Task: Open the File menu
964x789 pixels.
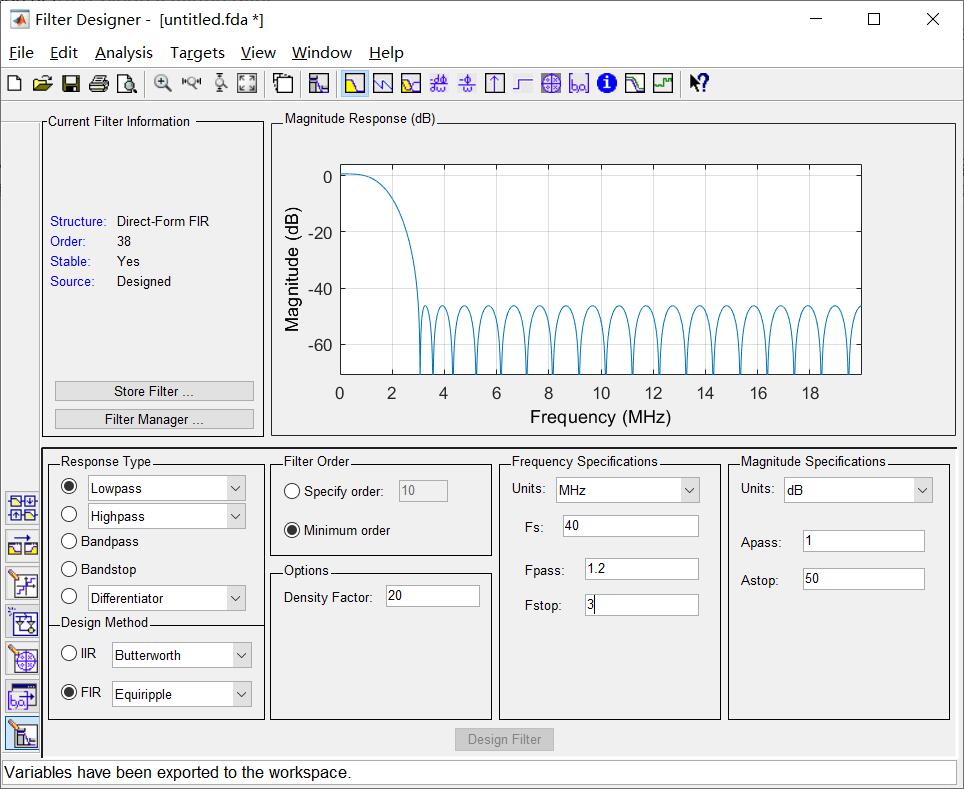Action: (x=22, y=53)
